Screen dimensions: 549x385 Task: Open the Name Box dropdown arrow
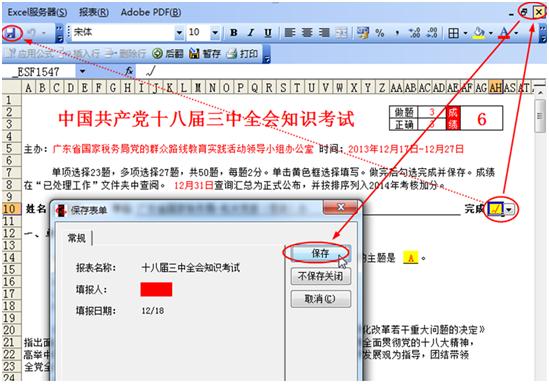[82, 71]
